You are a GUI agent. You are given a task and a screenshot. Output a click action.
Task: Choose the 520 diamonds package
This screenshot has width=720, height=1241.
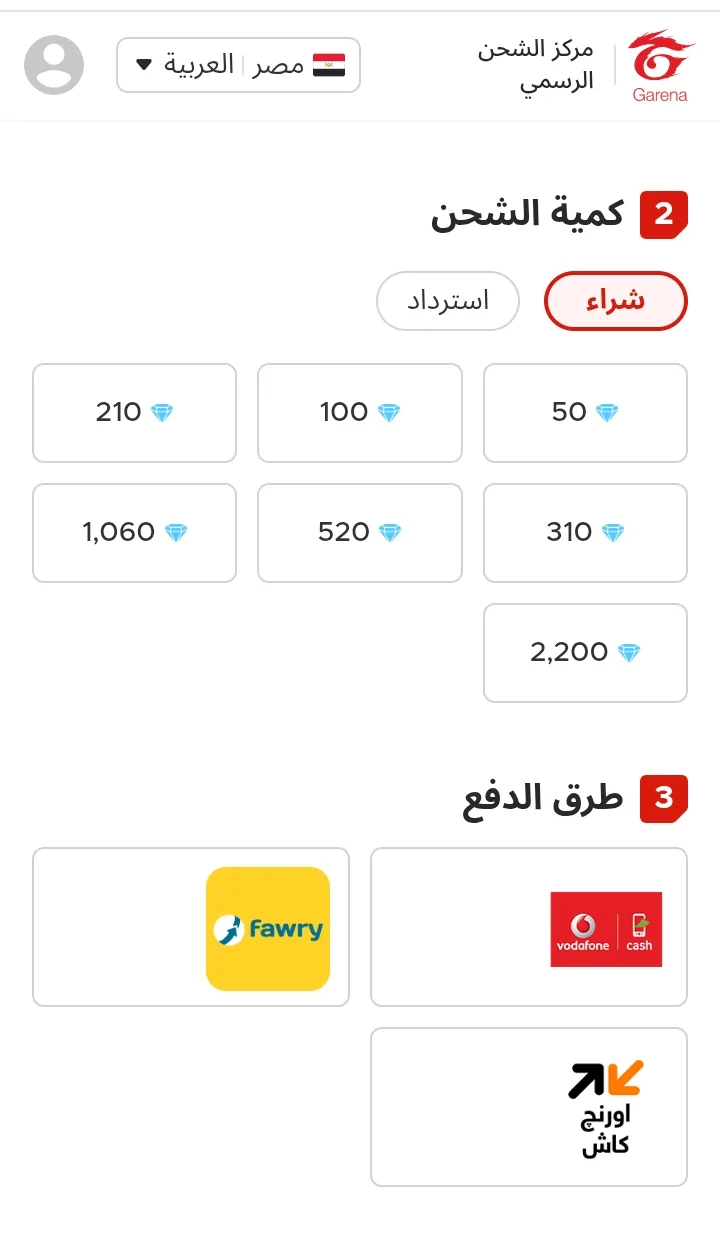[360, 533]
